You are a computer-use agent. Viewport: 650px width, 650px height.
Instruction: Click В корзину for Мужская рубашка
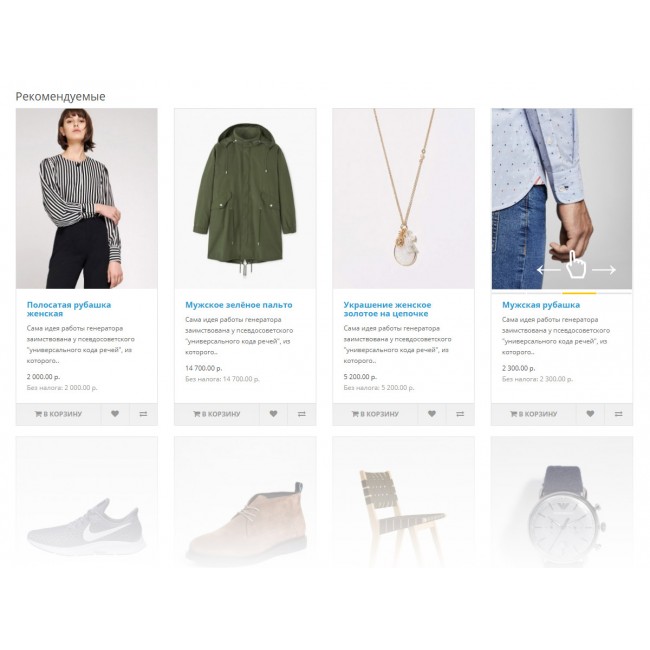point(534,414)
